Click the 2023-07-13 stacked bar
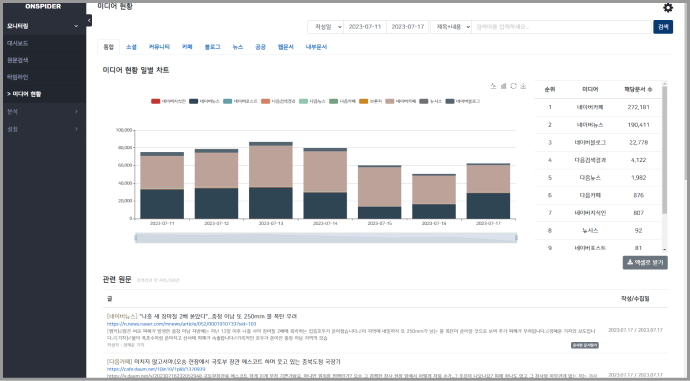Screen dimensions: 690x381 [271, 180]
